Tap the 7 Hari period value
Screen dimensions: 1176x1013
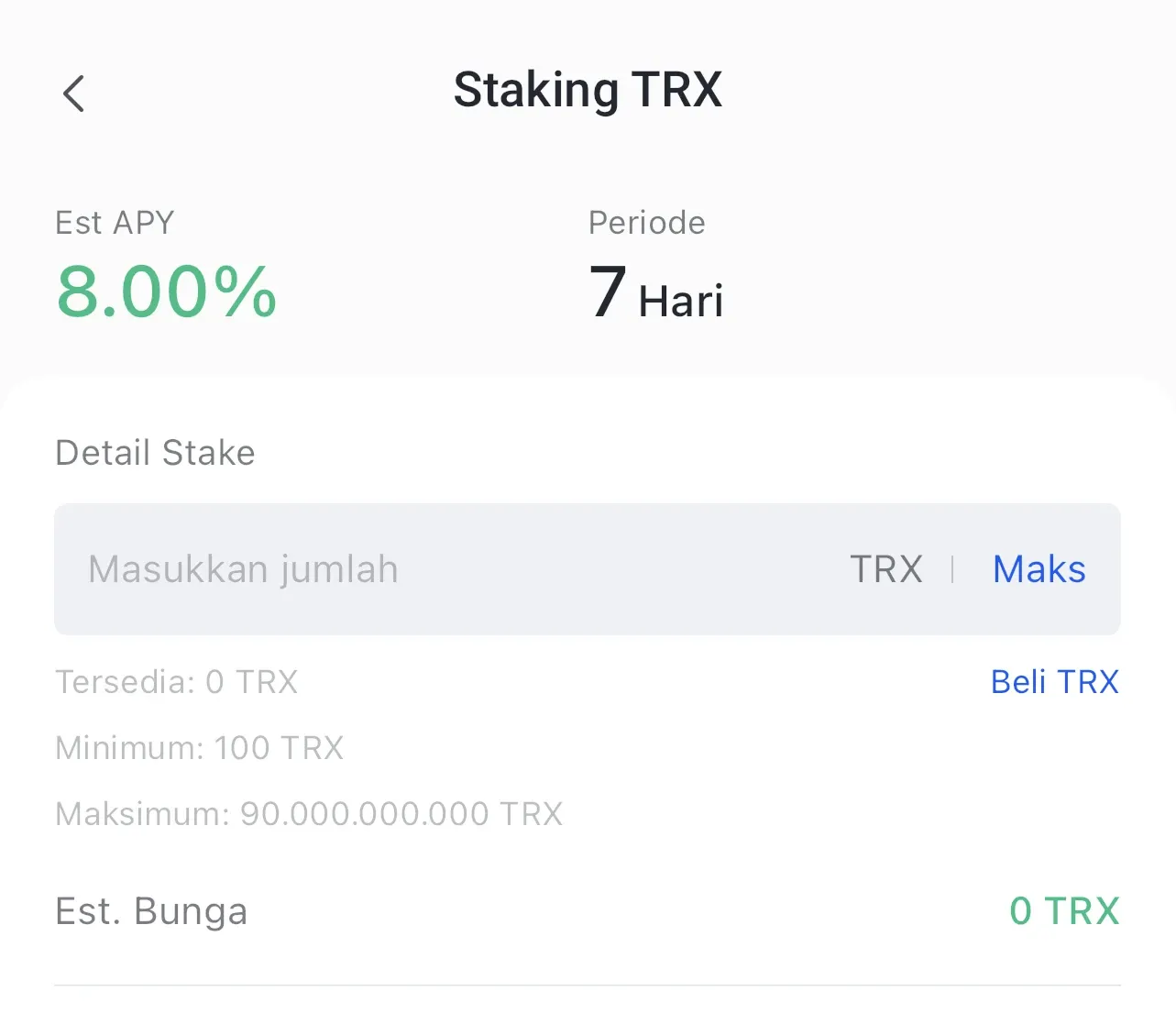coord(655,294)
